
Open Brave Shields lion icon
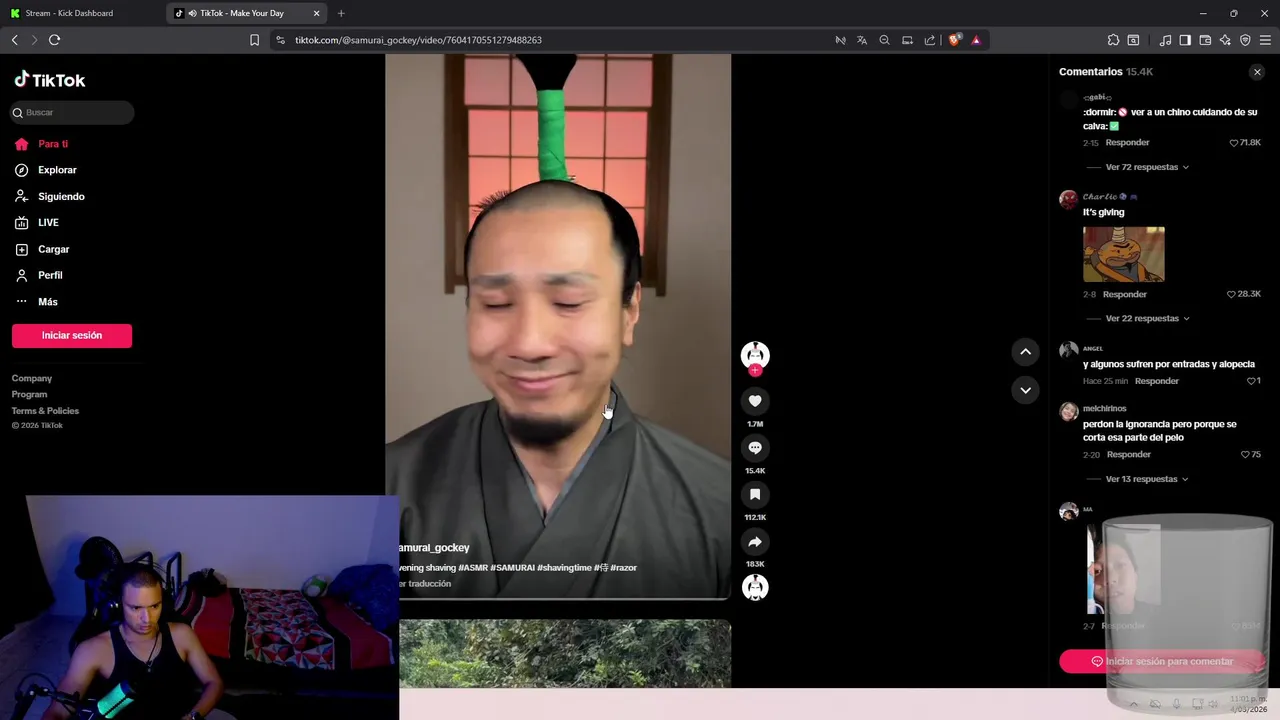click(954, 40)
